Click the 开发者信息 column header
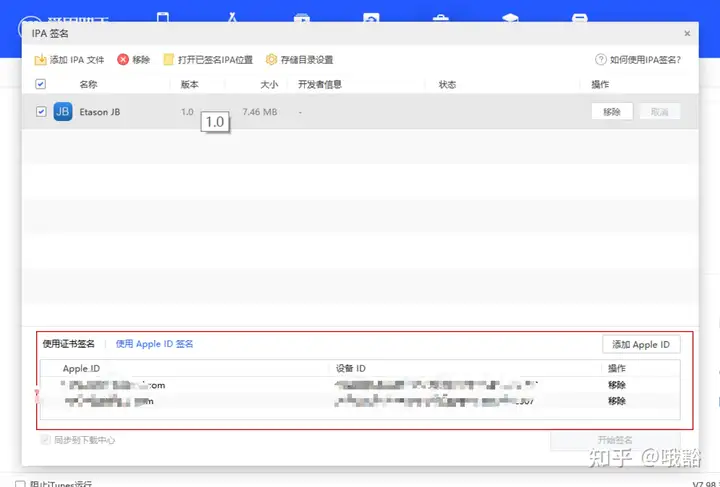720x487 pixels. (320, 84)
